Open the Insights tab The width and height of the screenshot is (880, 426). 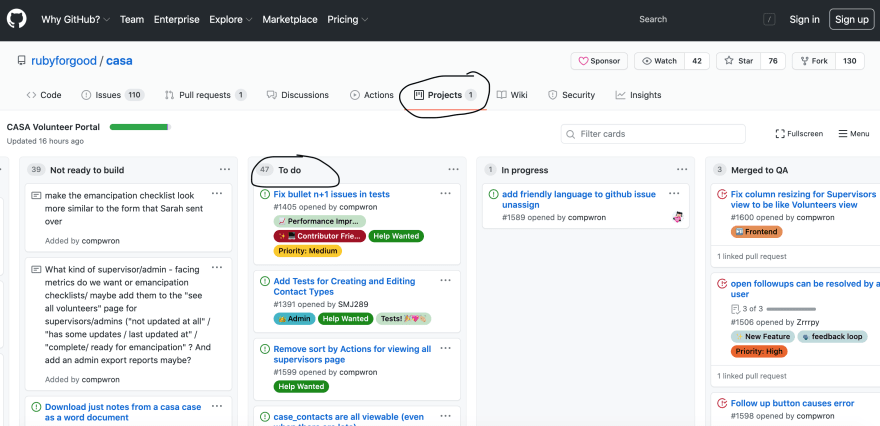pyautogui.click(x=638, y=95)
